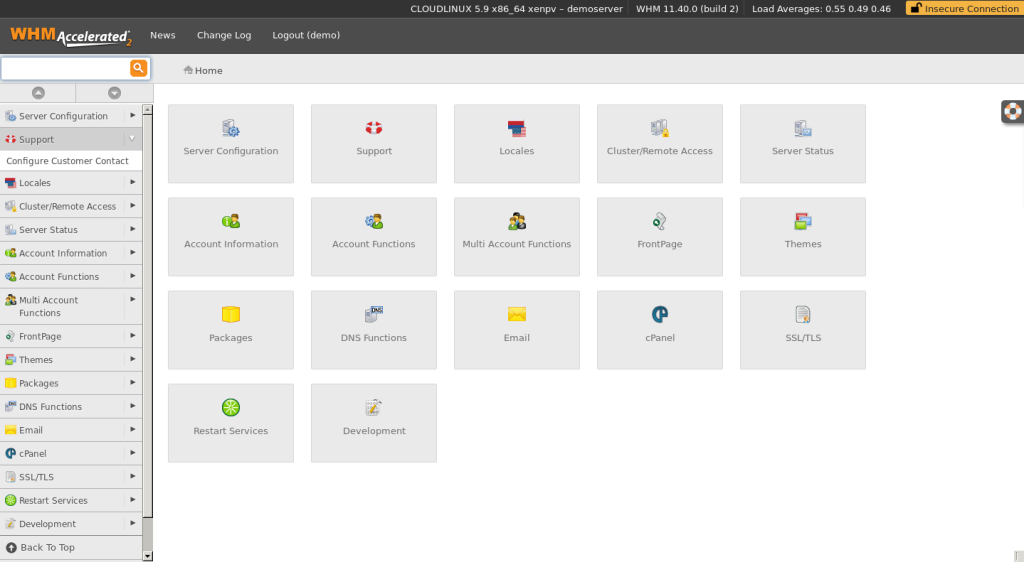Open the Change Log menu item
The image size is (1024, 562).
click(x=224, y=35)
